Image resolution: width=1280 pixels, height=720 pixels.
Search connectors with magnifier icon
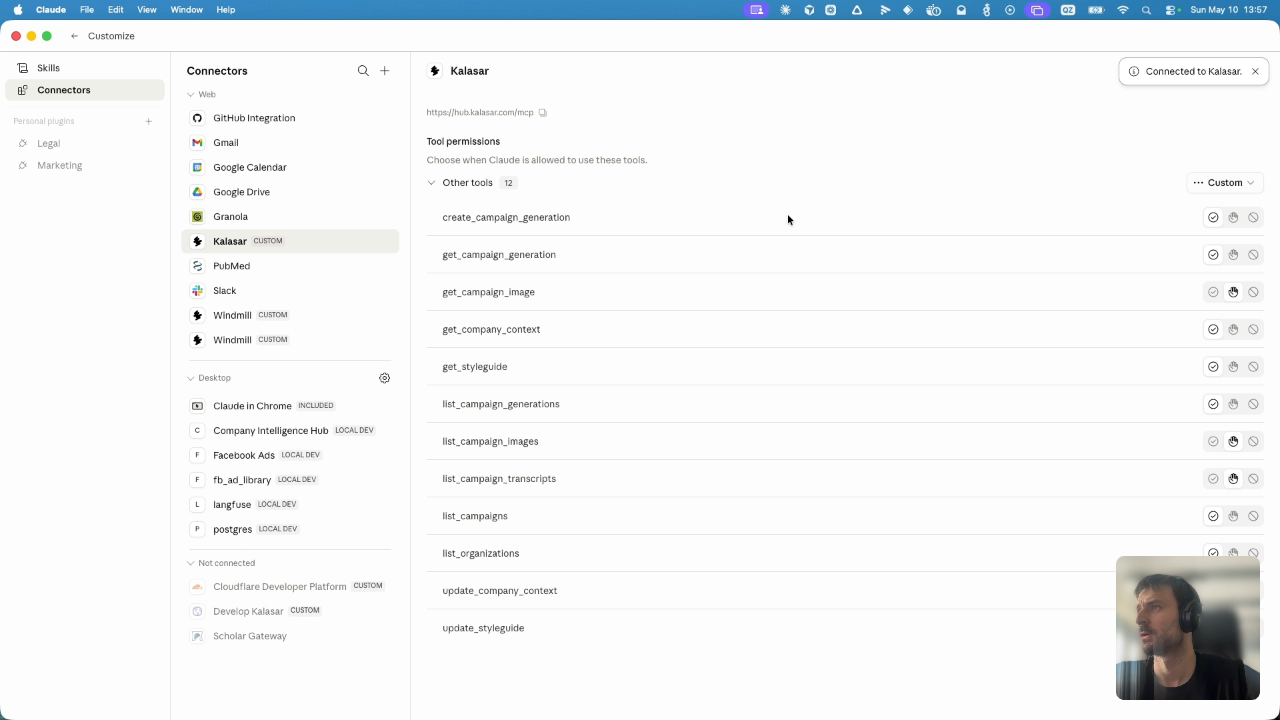click(x=363, y=71)
